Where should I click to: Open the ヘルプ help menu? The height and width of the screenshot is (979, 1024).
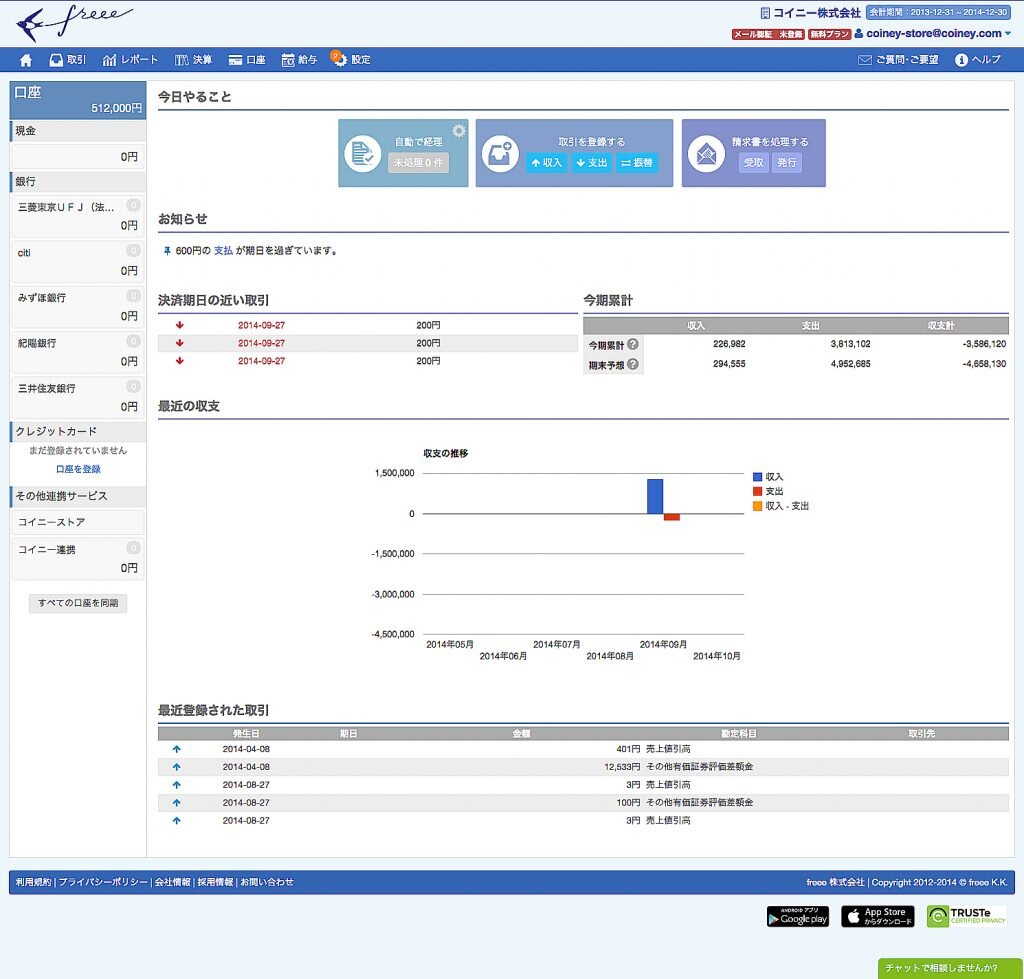[977, 60]
